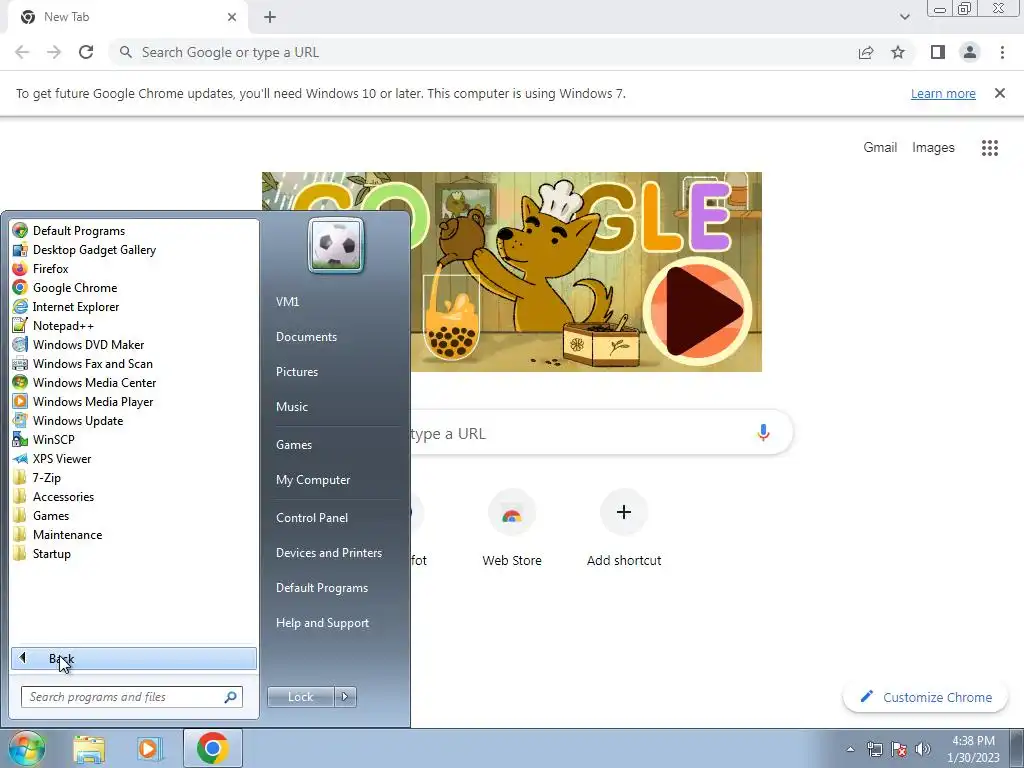The height and width of the screenshot is (768, 1024).
Task: Dismiss the Windows 7 update notice
Action: (x=999, y=93)
